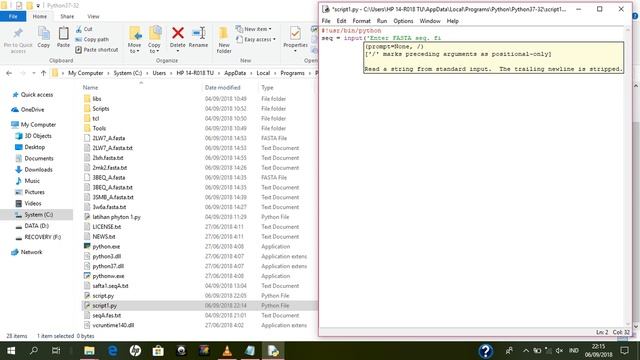Screen dimensions: 640x360
Task: Click the Properties icon in the ribbon
Action: (x=295, y=33)
